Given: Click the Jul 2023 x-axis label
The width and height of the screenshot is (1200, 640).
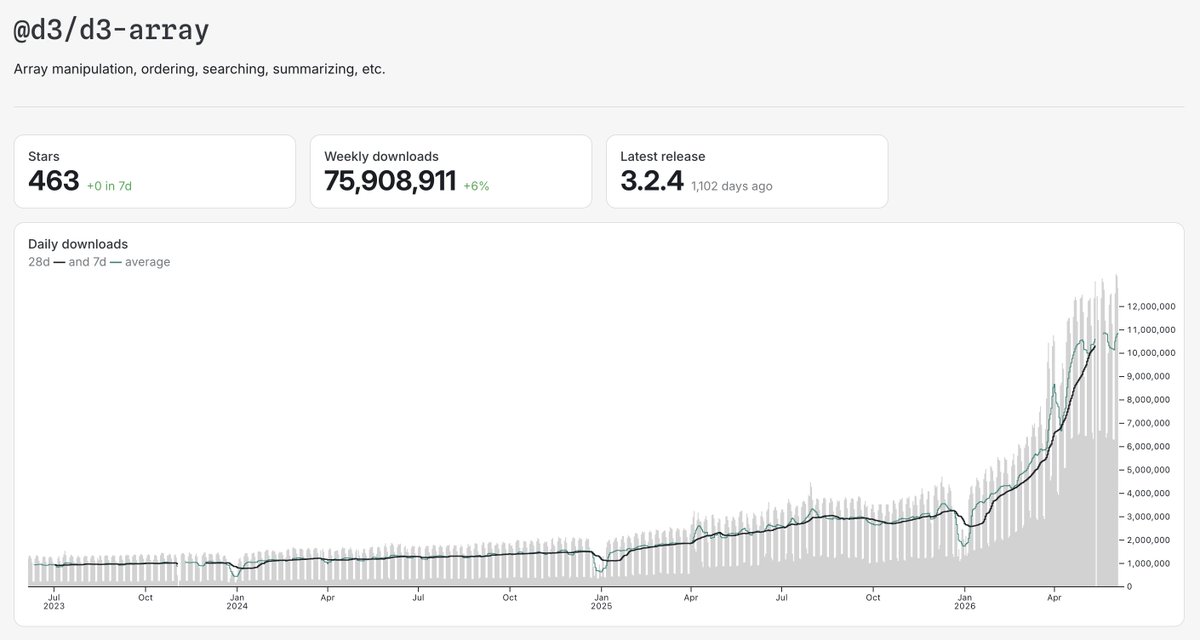Looking at the screenshot, I should 54,601.
